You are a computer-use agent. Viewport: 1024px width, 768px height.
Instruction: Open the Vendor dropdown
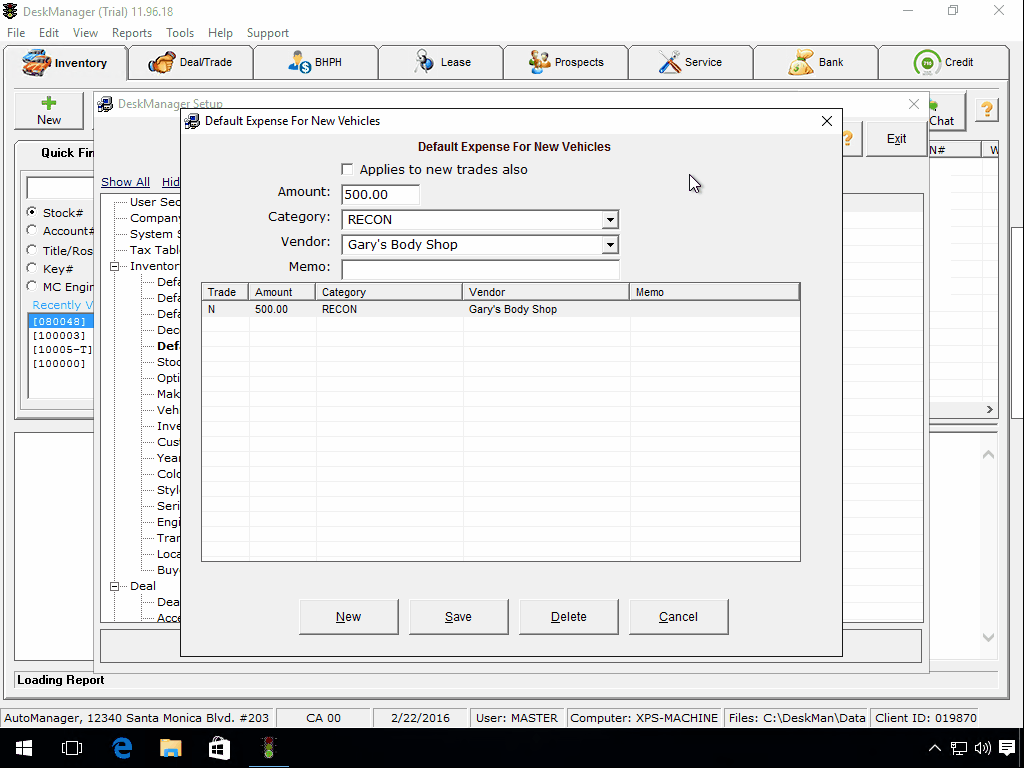(608, 244)
